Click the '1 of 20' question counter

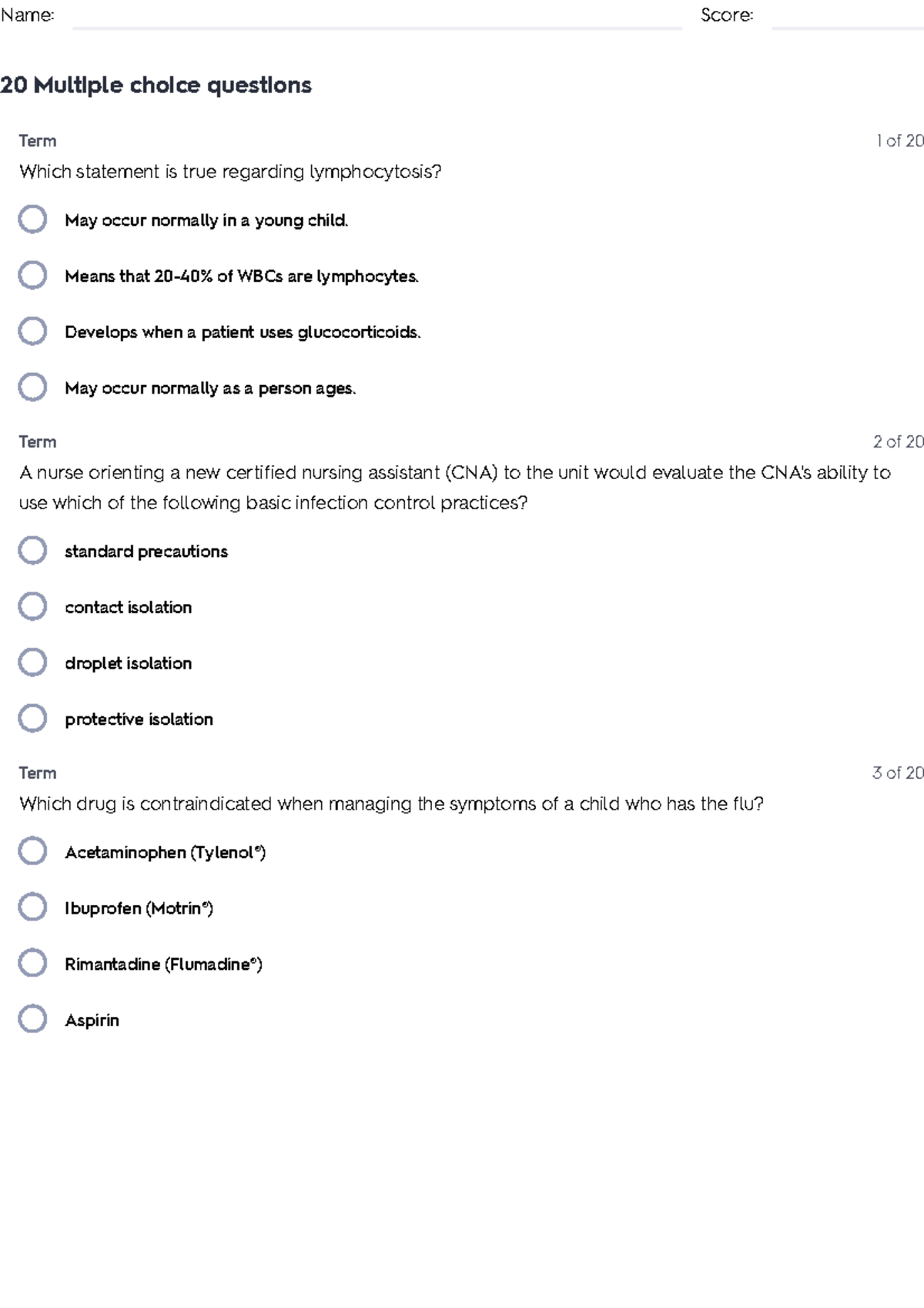coord(899,141)
